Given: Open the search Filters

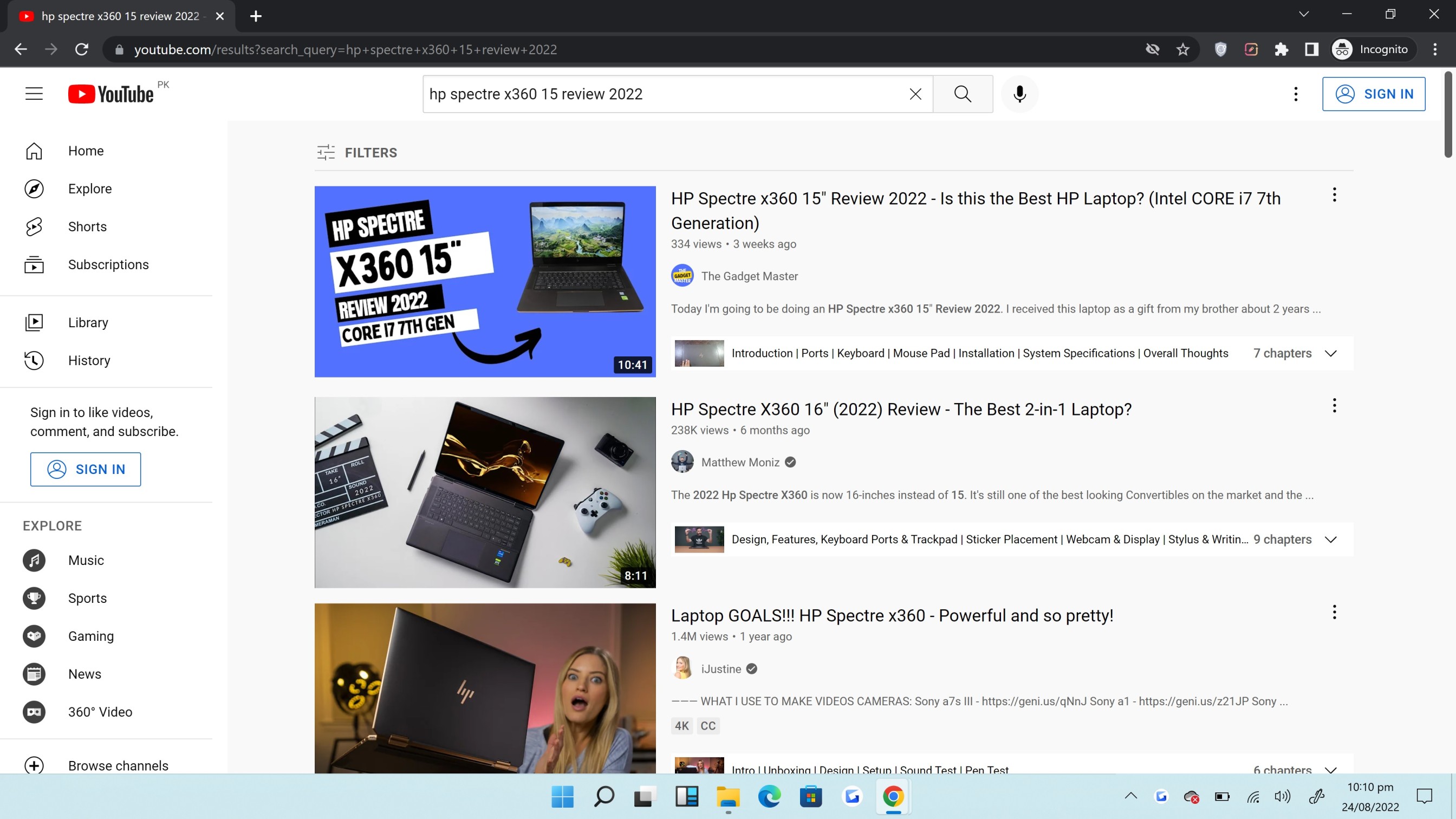Looking at the screenshot, I should [357, 152].
